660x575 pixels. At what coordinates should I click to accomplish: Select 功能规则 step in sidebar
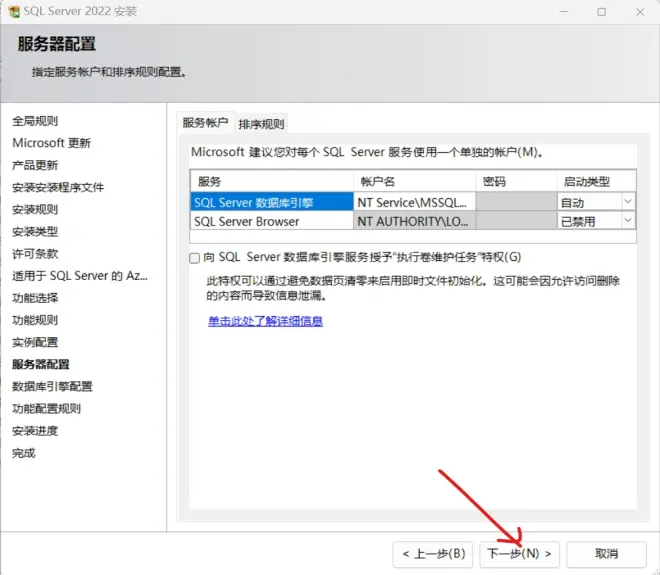click(35, 320)
